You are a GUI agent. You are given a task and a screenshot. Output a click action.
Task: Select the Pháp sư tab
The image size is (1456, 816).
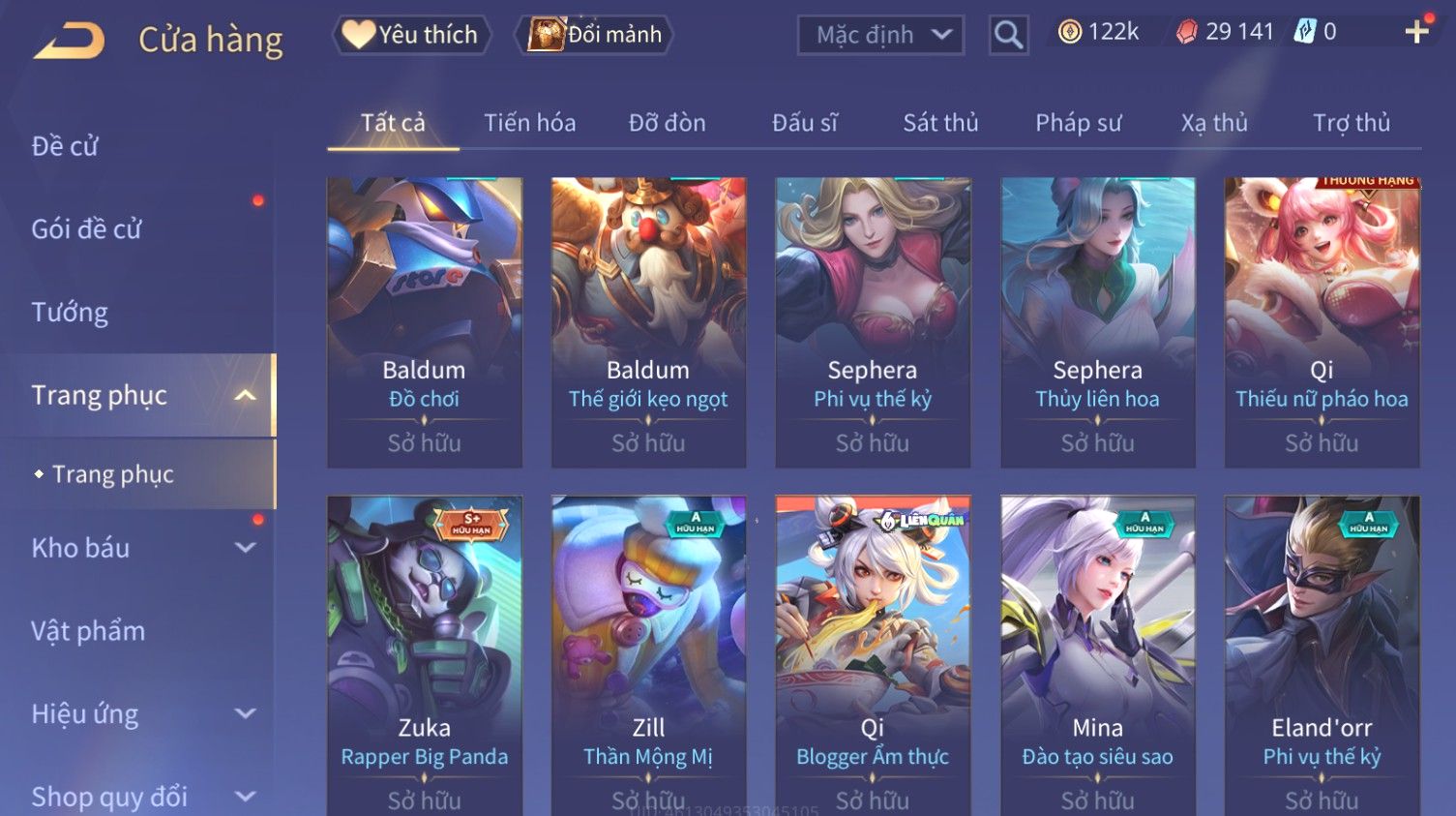(x=1078, y=123)
